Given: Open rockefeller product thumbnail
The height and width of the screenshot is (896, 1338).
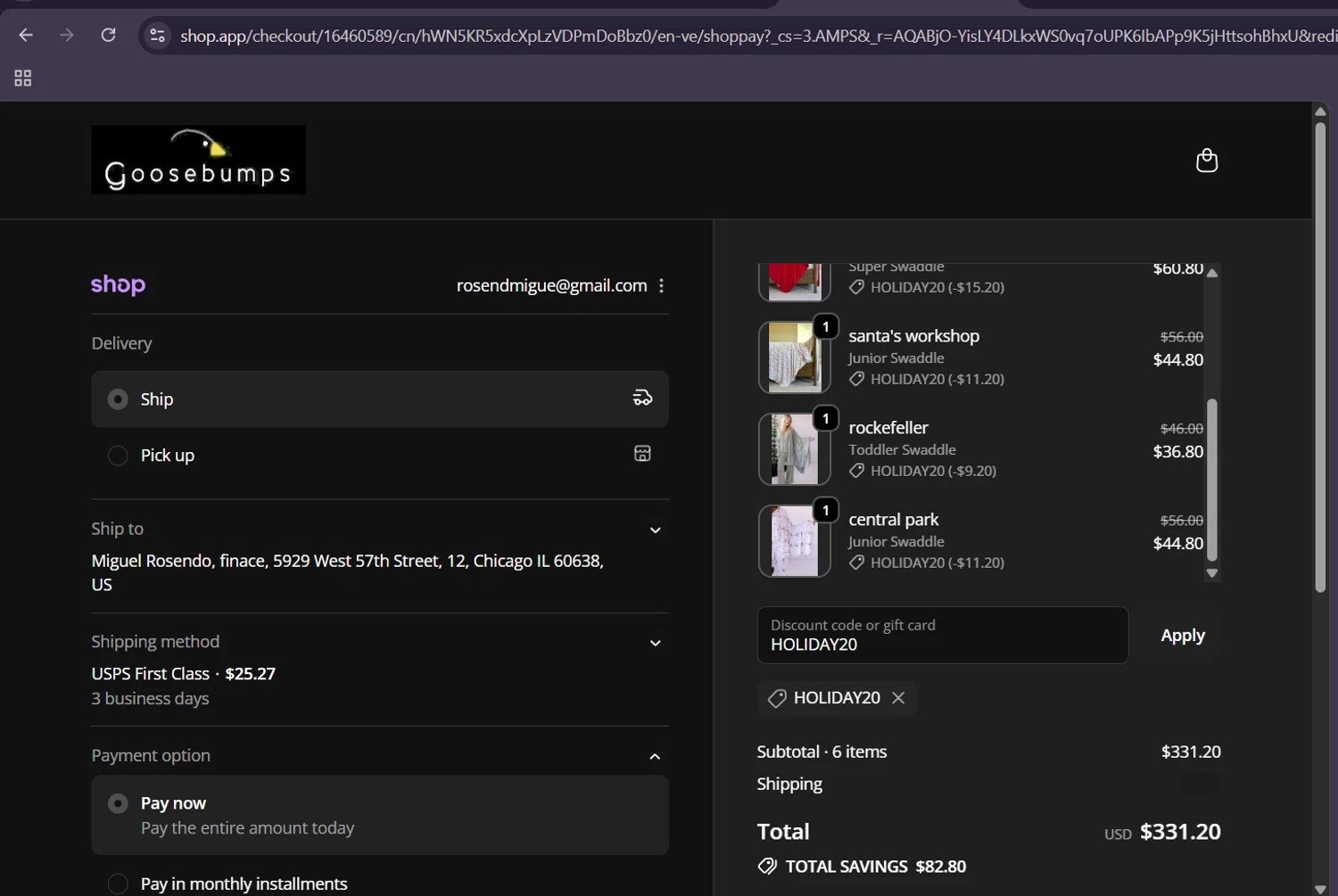Looking at the screenshot, I should [x=795, y=449].
